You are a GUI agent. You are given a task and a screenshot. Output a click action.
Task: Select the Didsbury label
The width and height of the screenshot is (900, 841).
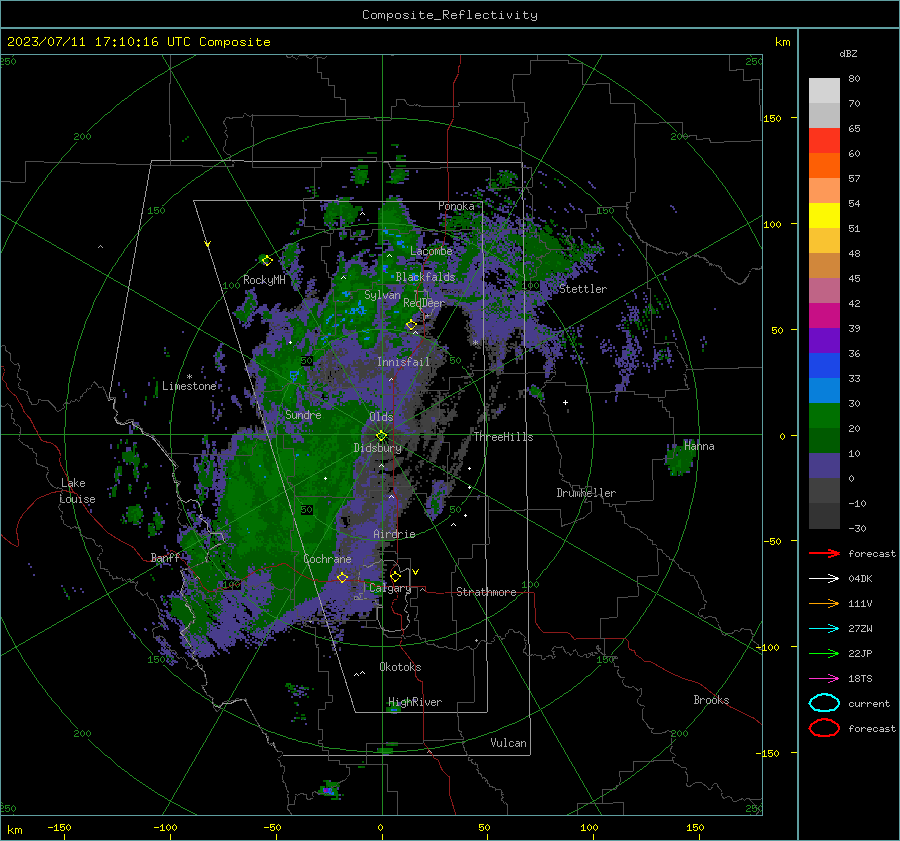point(378,448)
